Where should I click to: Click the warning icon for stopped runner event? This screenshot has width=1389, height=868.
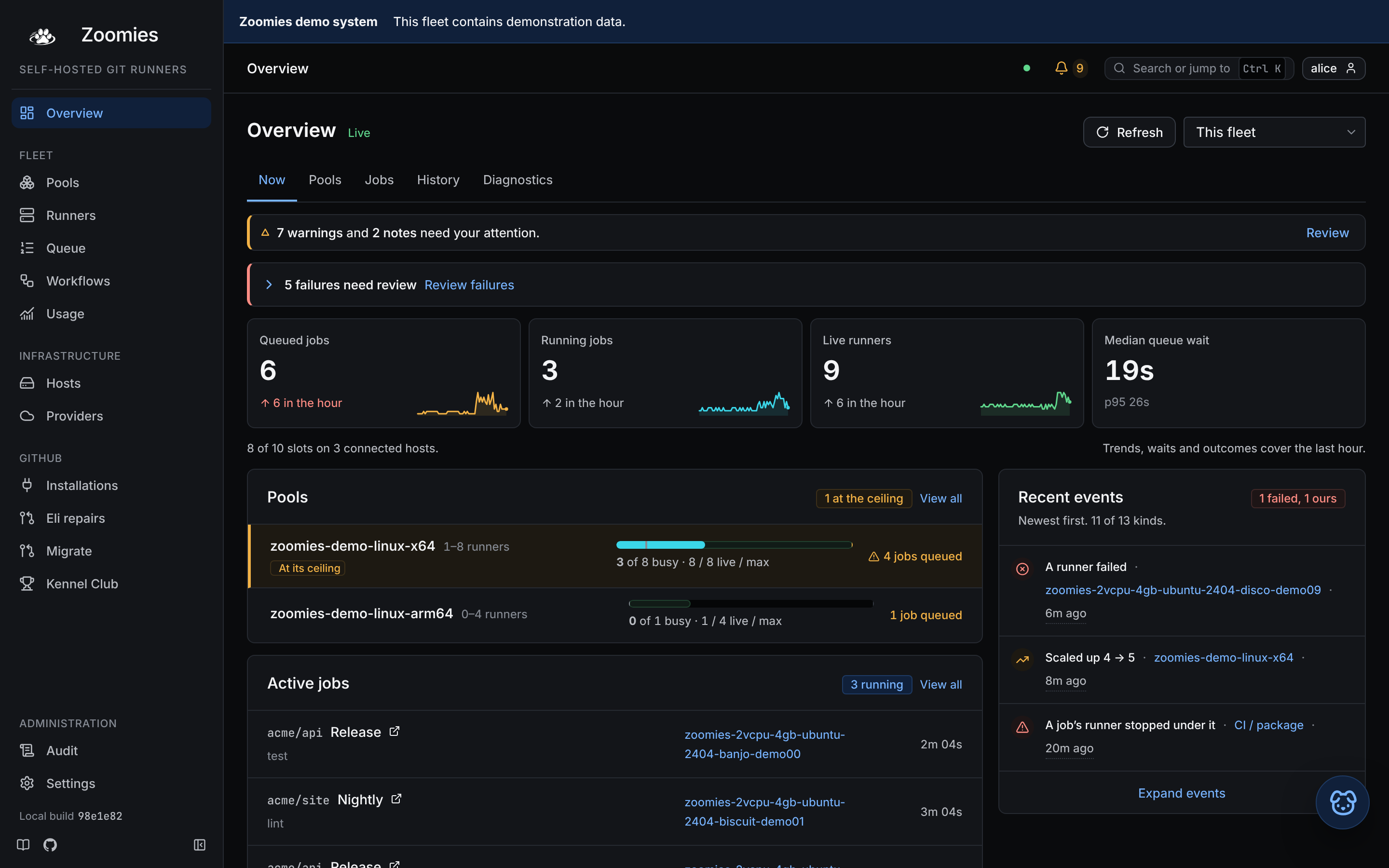(1022, 727)
